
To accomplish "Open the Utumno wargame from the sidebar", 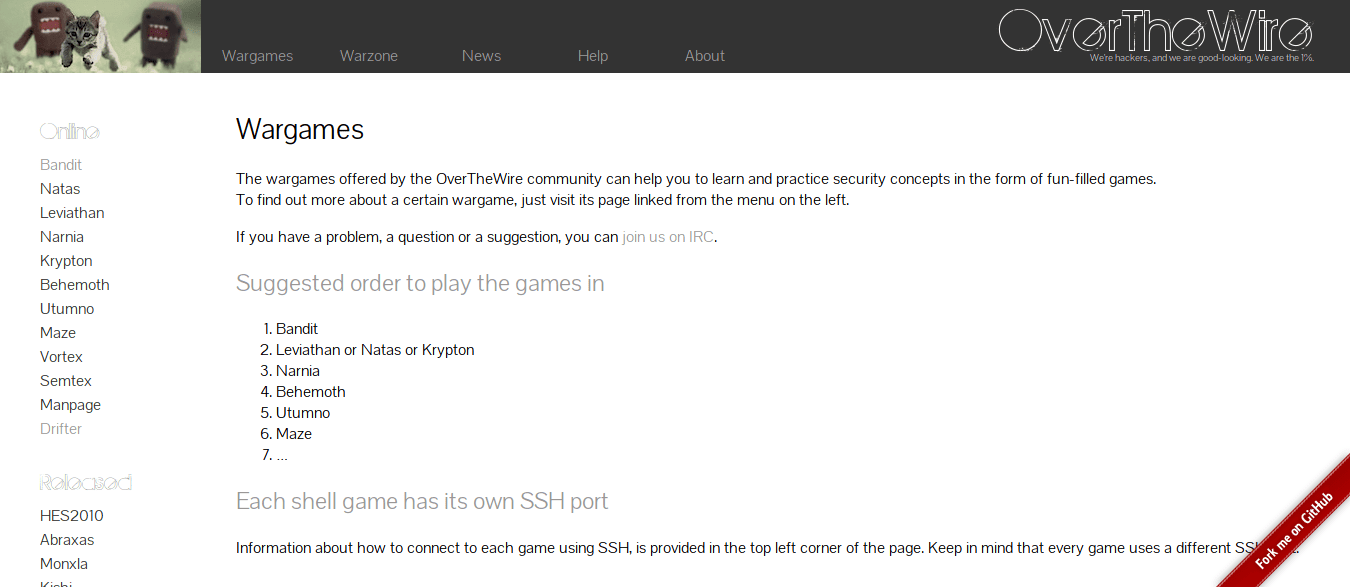I will click(67, 309).
